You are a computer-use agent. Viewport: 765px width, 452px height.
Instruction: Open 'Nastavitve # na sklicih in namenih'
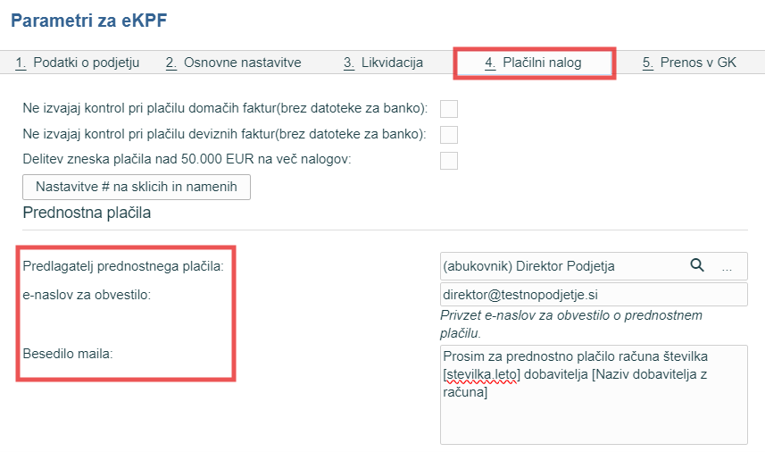tap(137, 187)
